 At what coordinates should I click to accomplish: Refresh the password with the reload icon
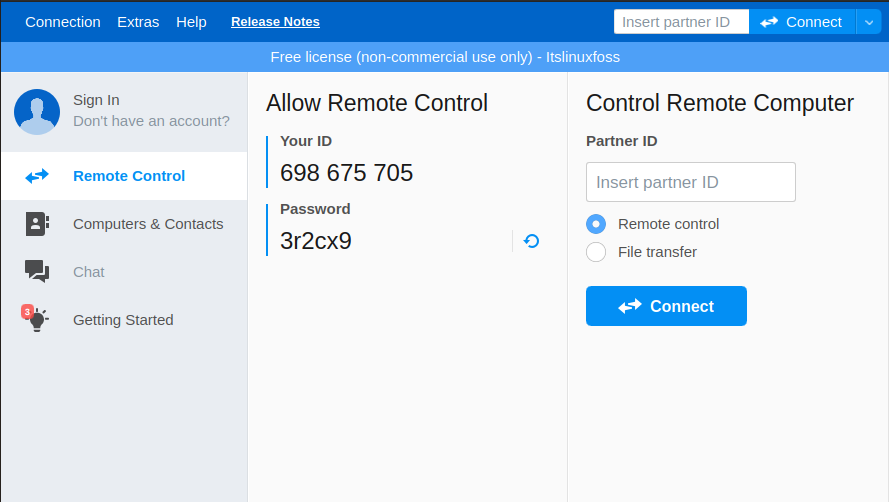click(531, 241)
